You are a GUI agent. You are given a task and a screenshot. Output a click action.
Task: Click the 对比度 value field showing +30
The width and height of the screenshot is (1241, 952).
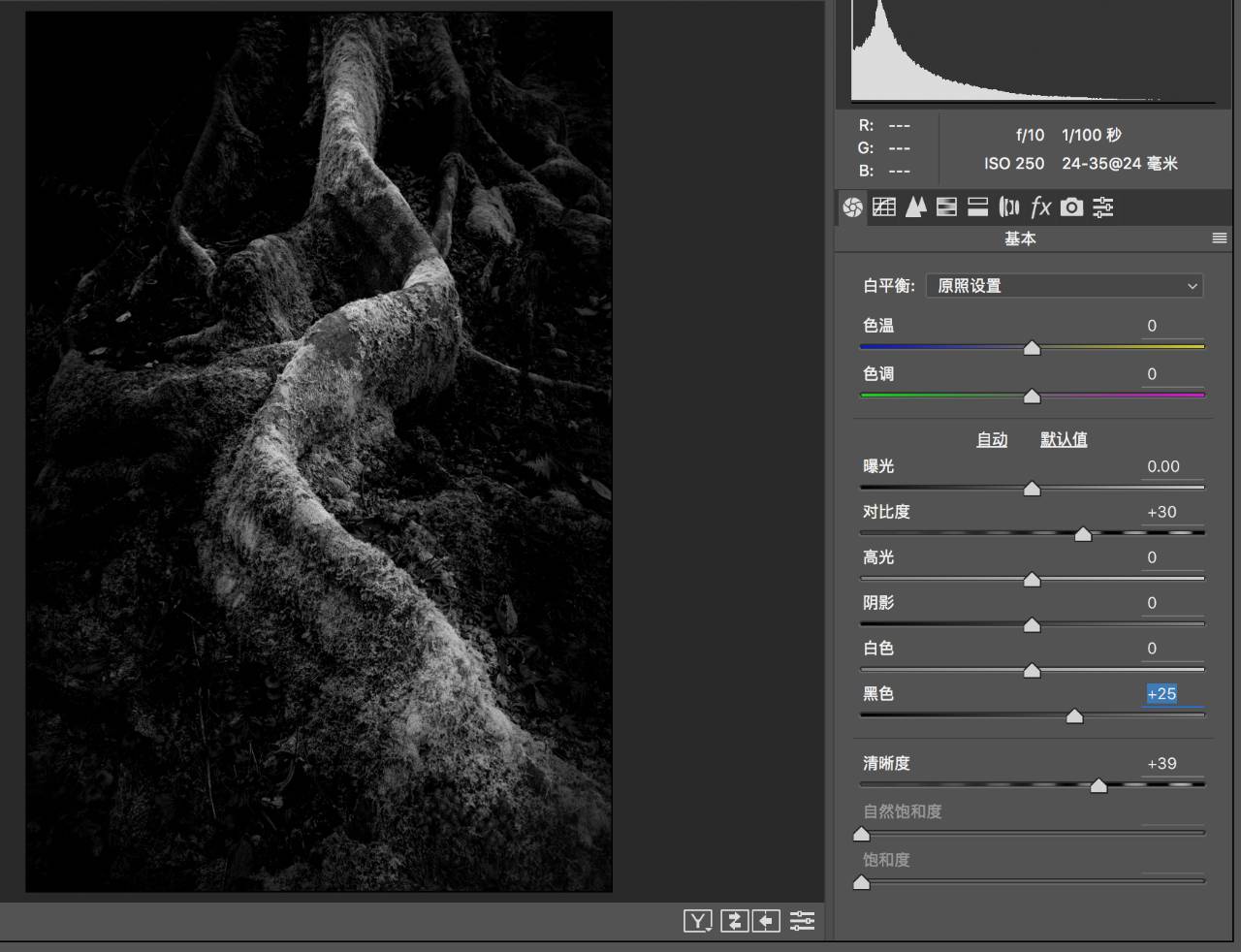tap(1172, 513)
